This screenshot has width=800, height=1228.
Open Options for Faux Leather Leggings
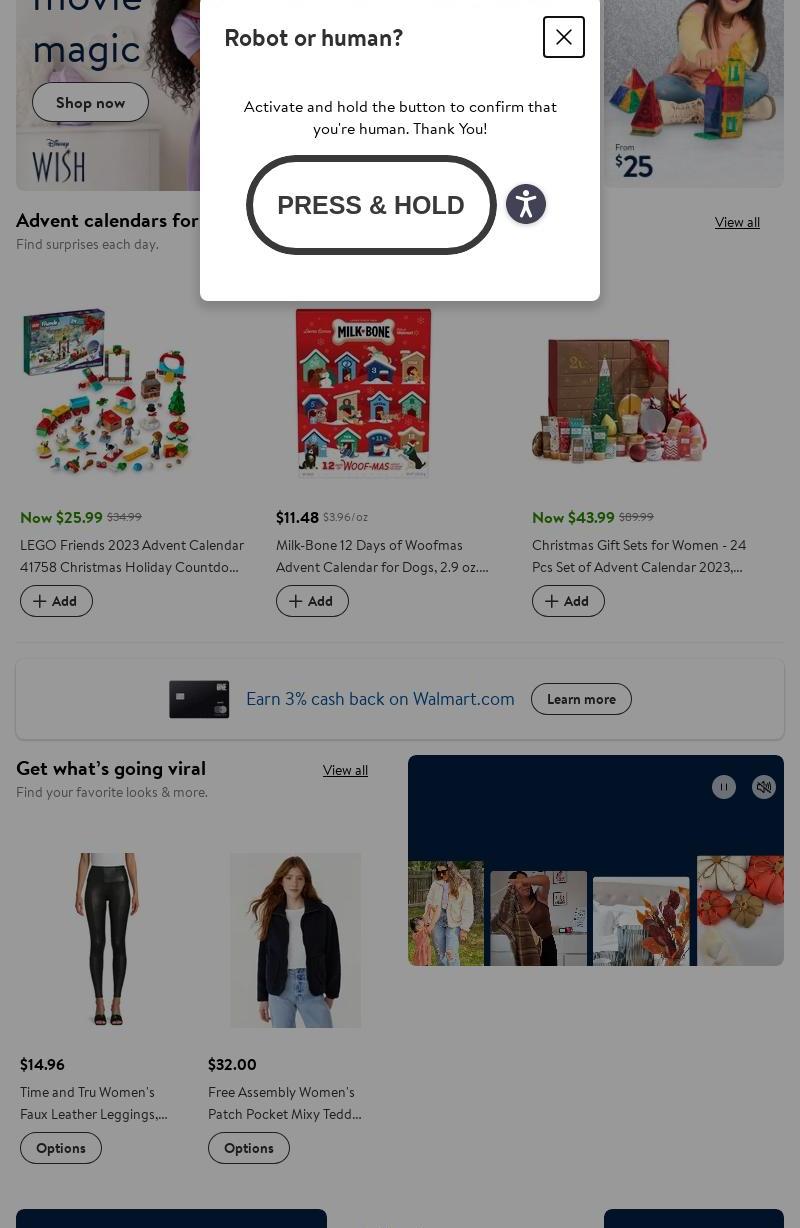click(x=61, y=1148)
